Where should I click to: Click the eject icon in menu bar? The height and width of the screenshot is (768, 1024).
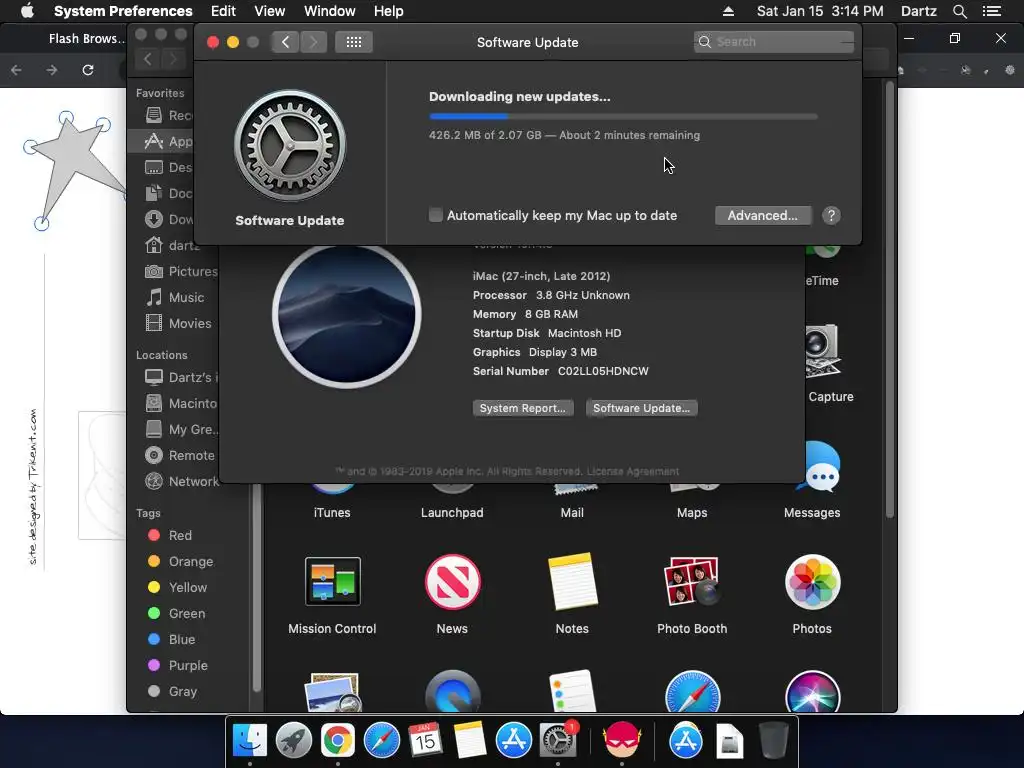(x=729, y=11)
